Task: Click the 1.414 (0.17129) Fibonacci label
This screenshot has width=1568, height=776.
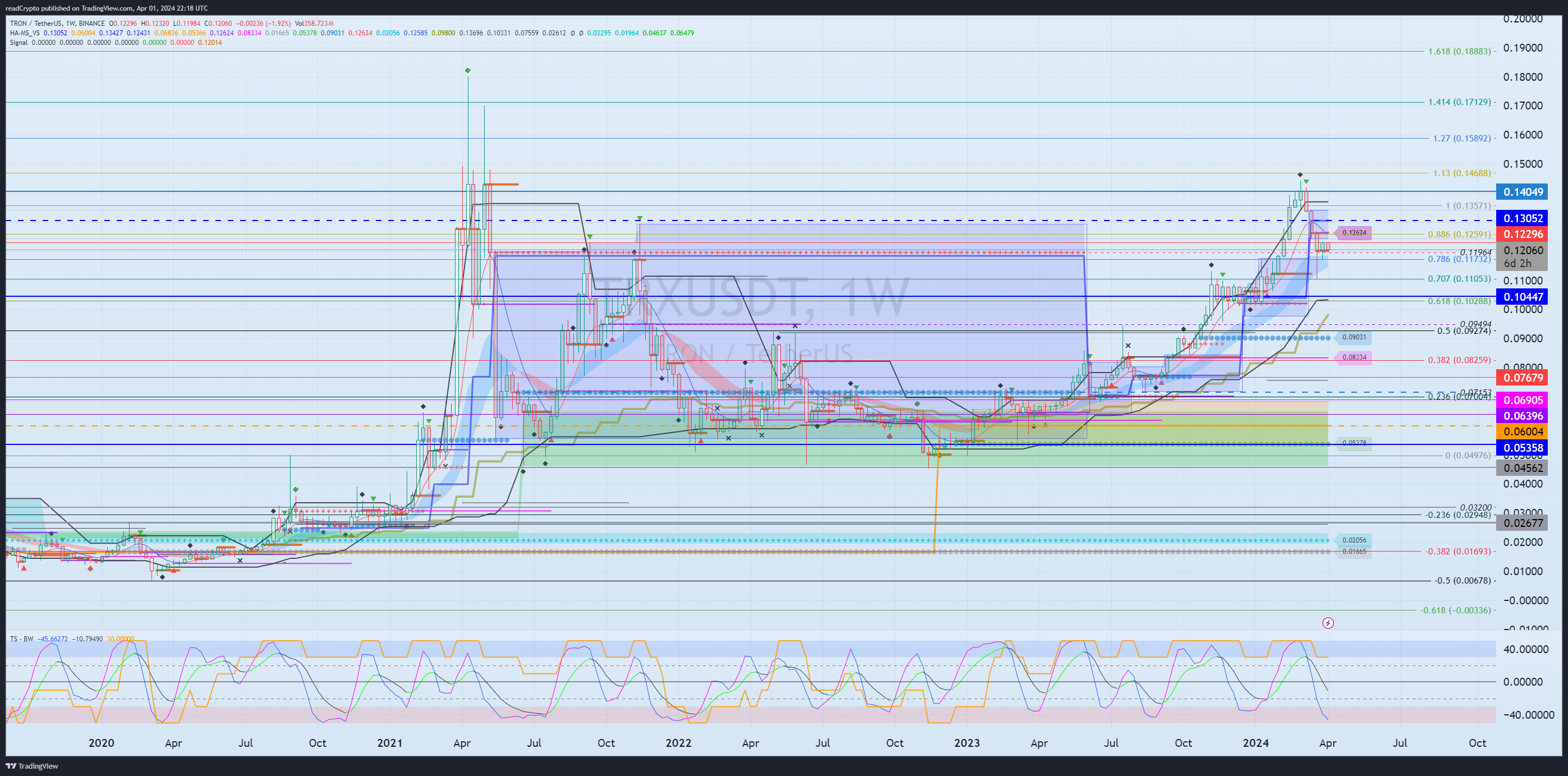Action: [x=1459, y=102]
